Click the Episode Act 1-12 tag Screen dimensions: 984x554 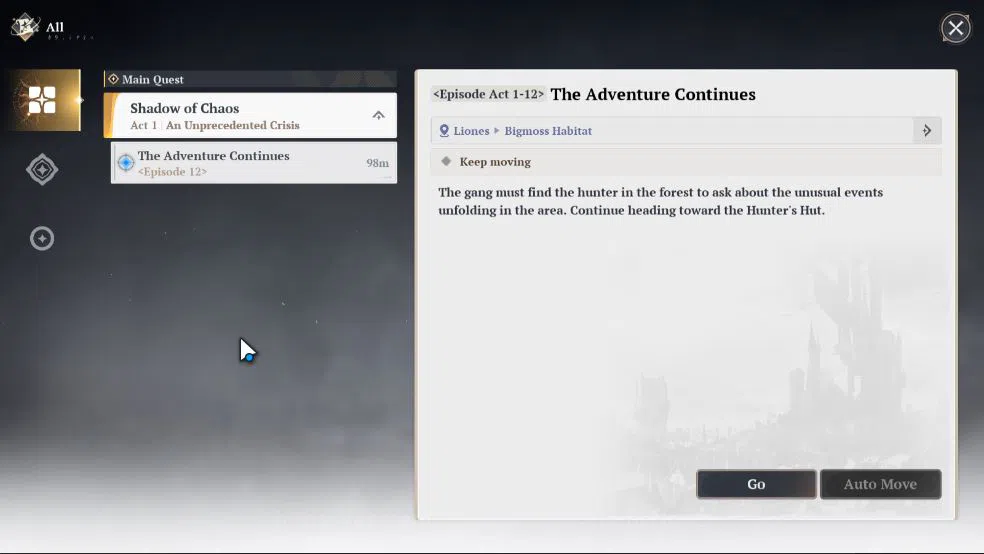[x=488, y=94]
